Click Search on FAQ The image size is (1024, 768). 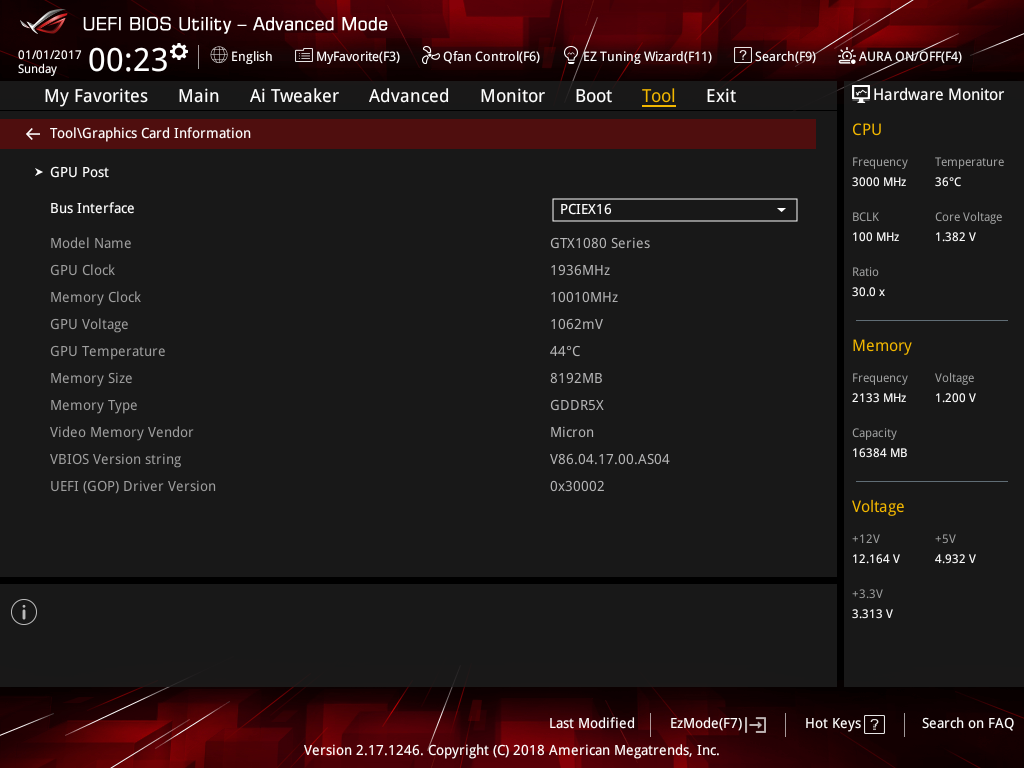point(967,724)
